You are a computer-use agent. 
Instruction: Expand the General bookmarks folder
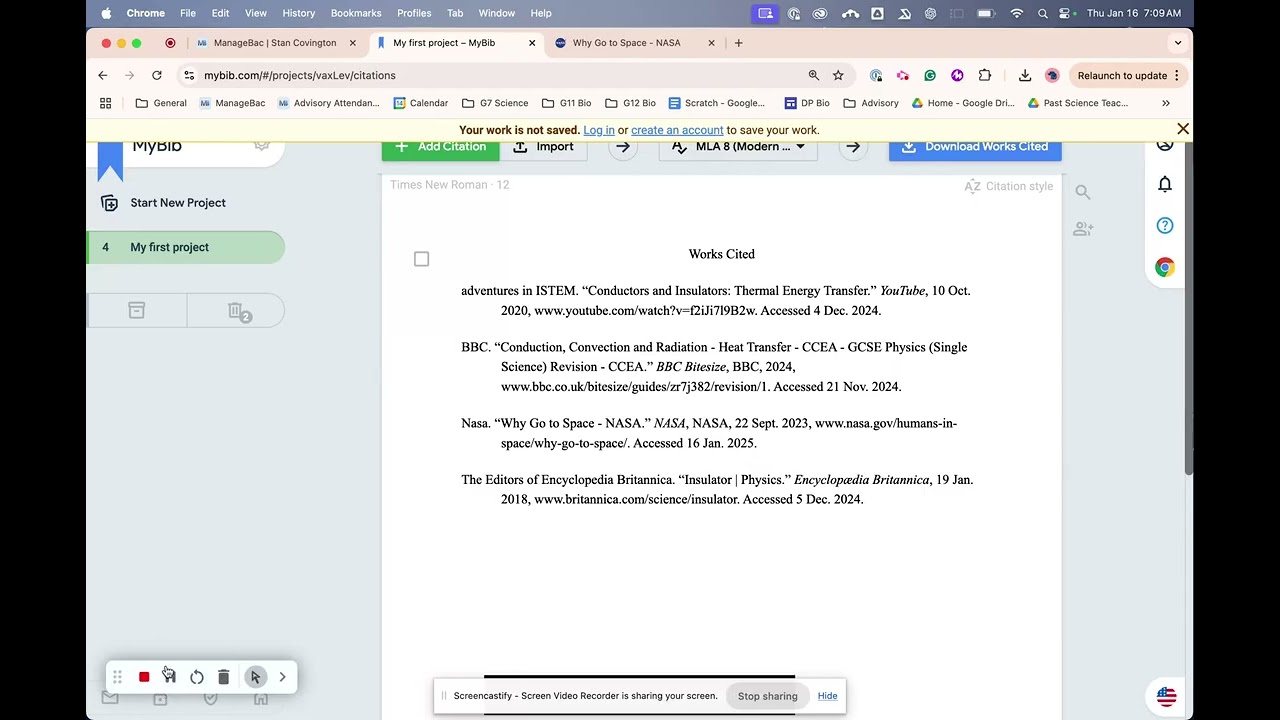161,103
